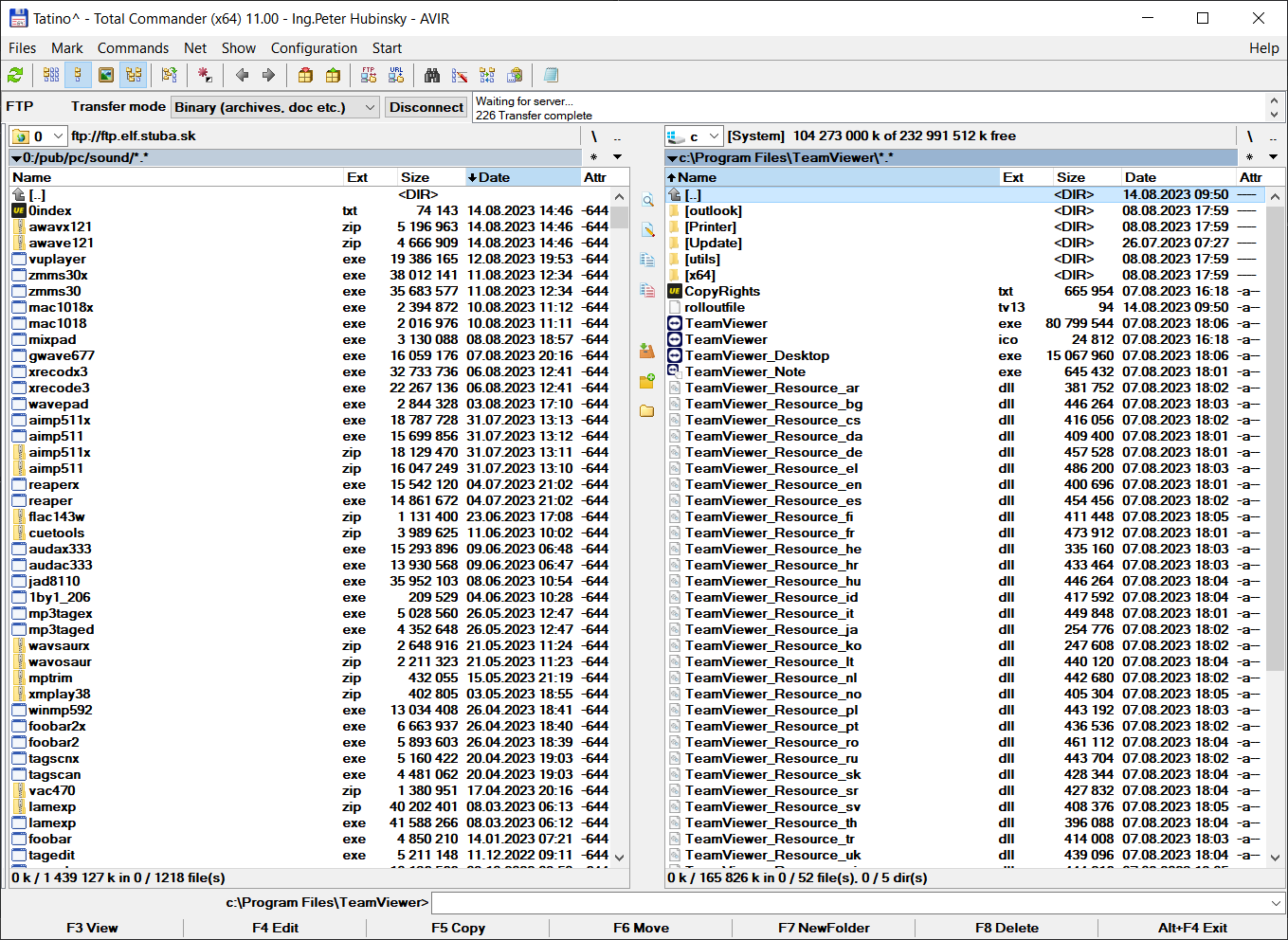
Task: Click the URL new connection toolbar icon
Action: 396,75
